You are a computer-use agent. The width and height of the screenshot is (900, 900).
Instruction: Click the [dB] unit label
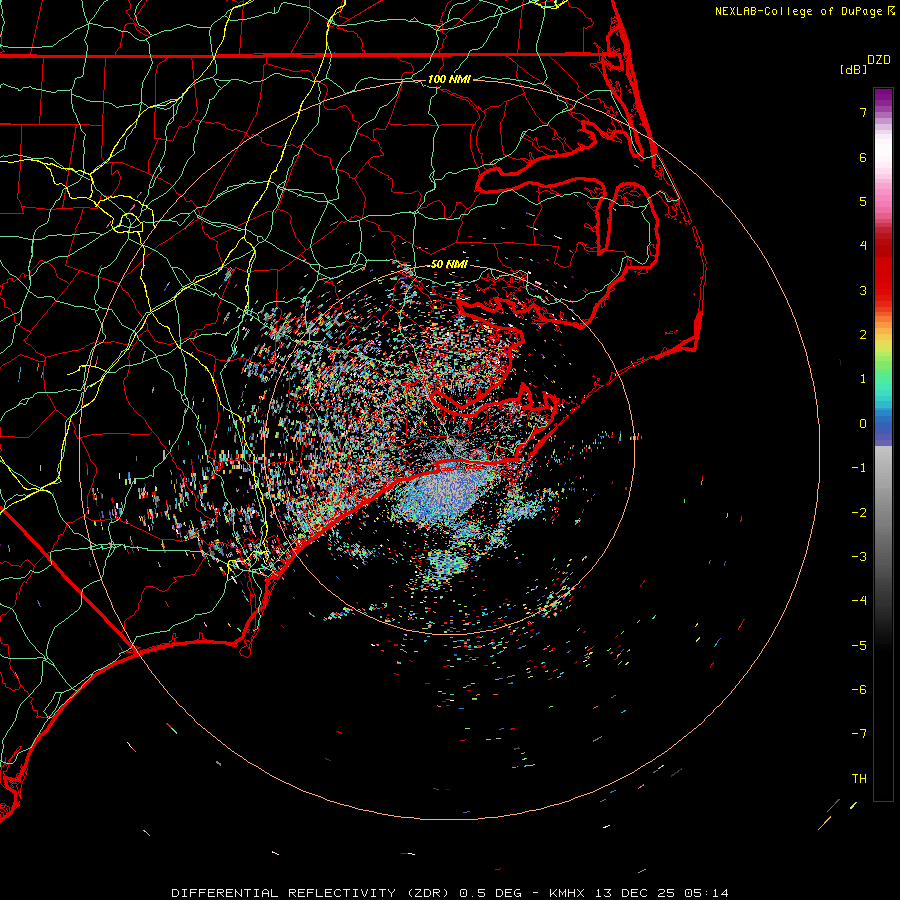click(x=853, y=69)
